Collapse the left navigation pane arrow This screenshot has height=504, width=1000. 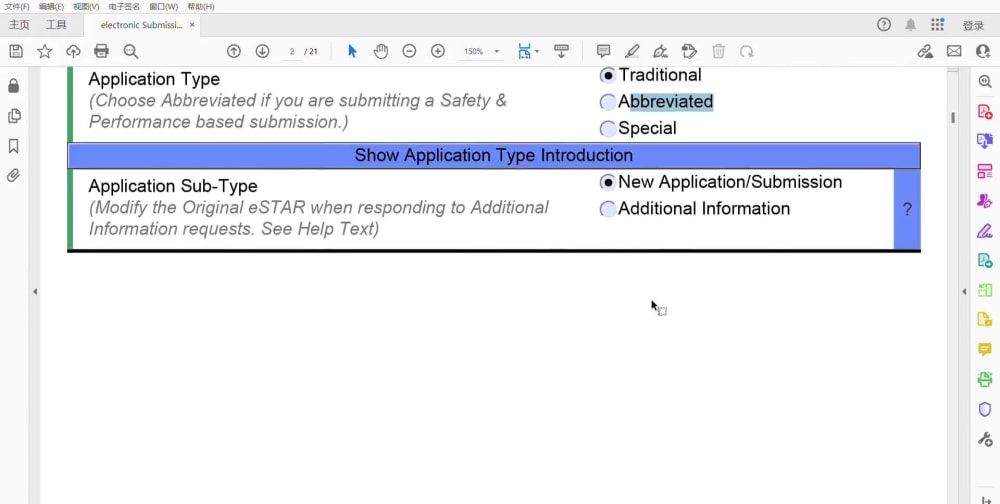[x=35, y=292]
